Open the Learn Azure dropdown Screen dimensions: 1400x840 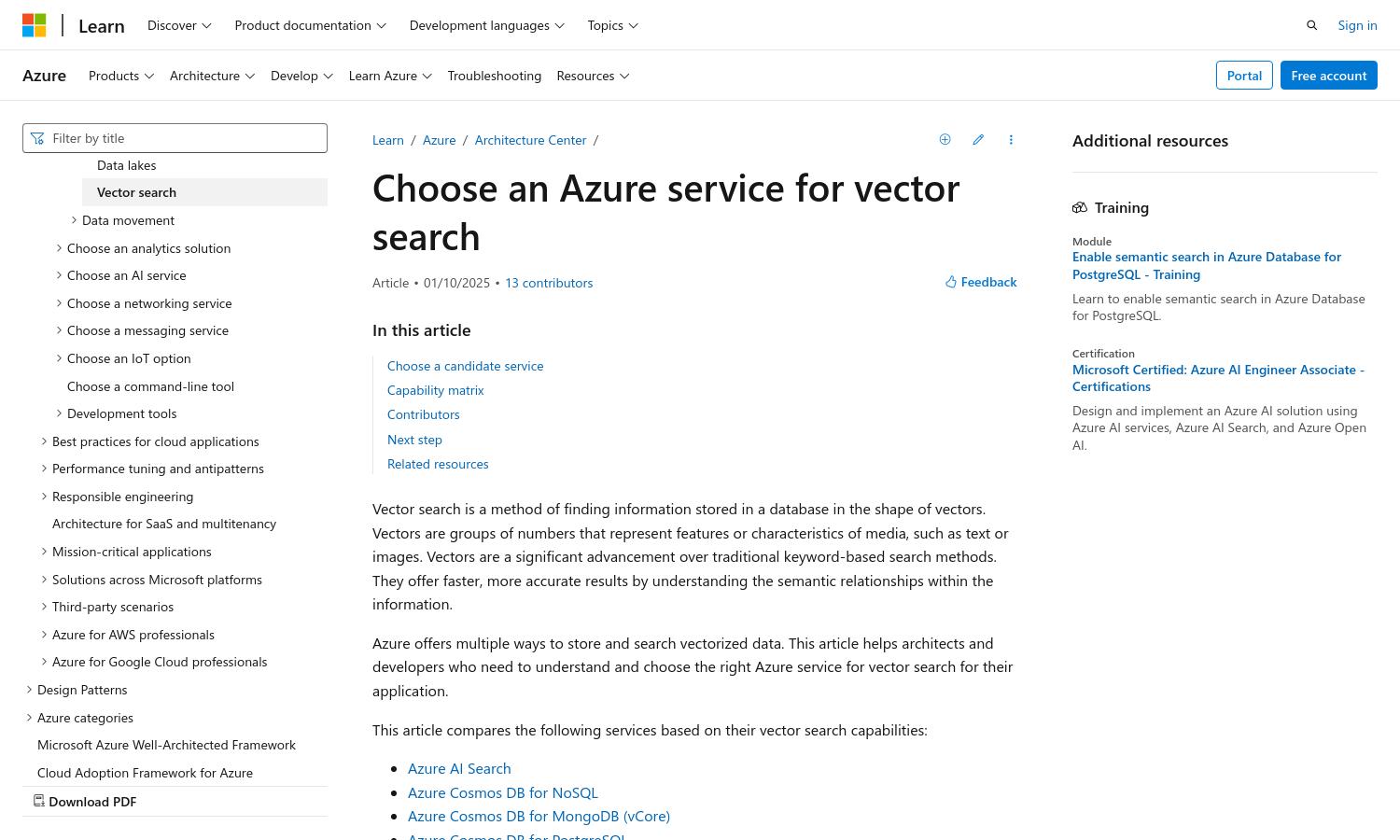[389, 76]
